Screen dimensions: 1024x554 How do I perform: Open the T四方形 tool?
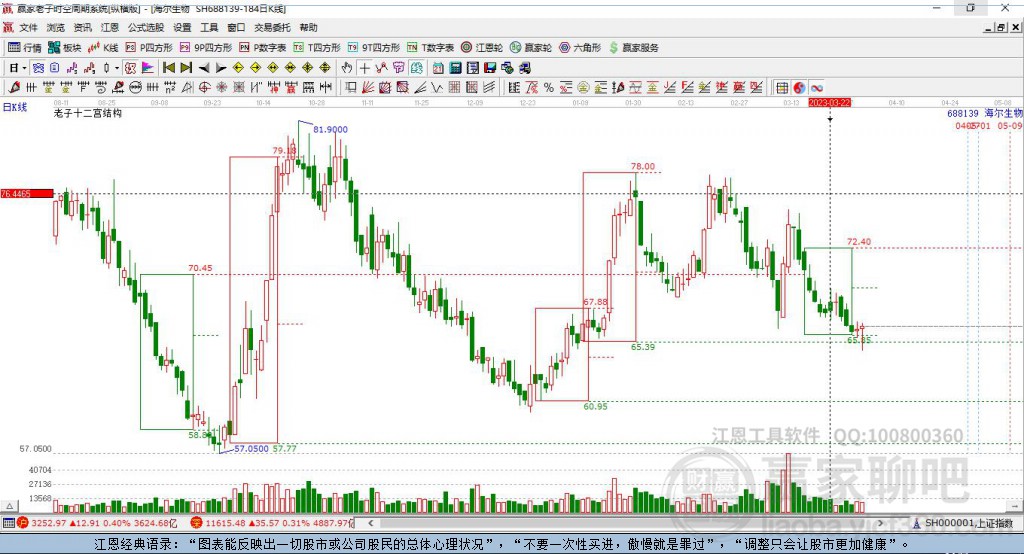tap(317, 48)
